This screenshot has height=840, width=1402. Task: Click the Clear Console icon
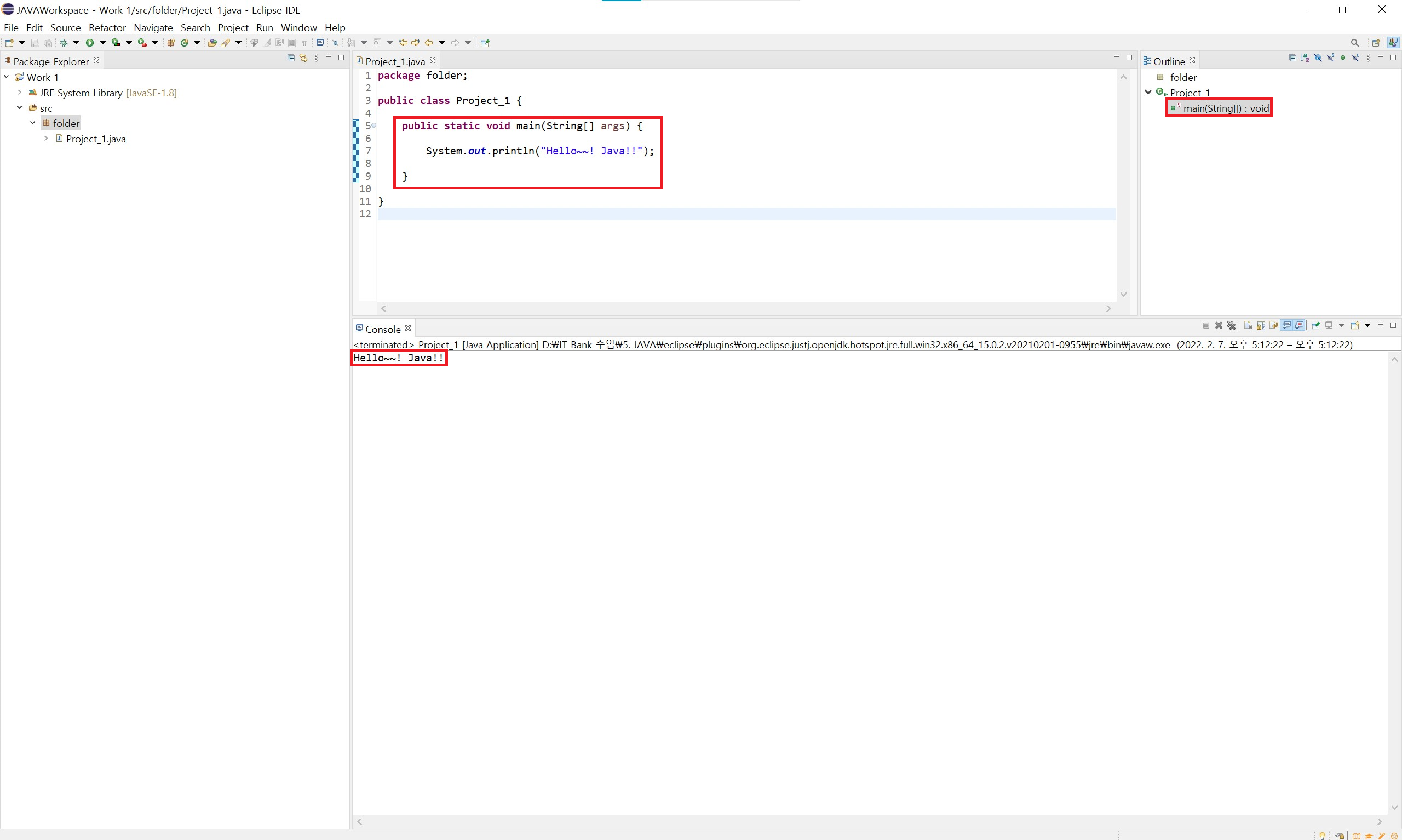pos(1248,325)
